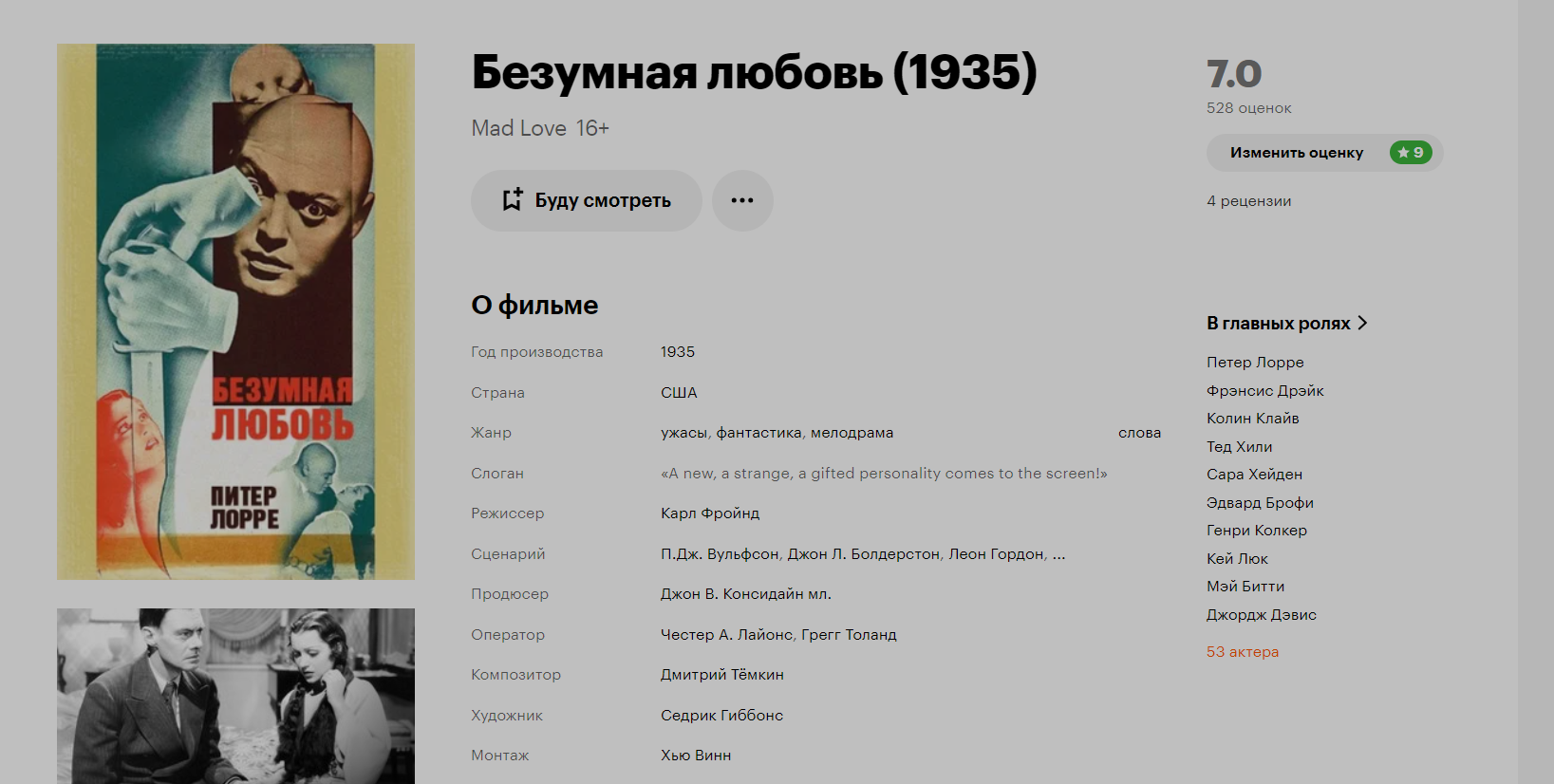Open actor Сара Хейден
The image size is (1554, 784).
1255,475
